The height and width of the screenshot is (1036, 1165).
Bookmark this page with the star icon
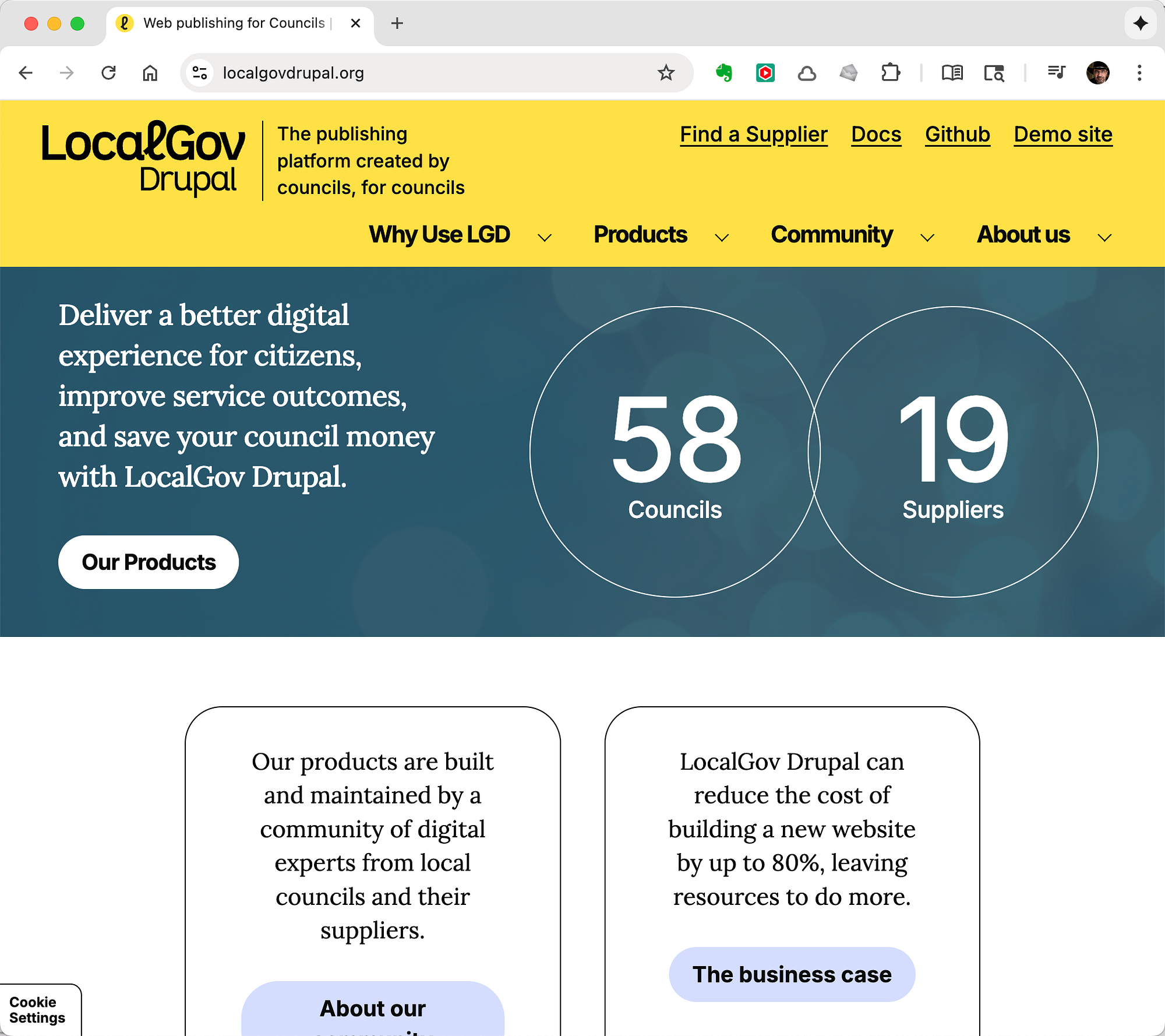[x=666, y=73]
